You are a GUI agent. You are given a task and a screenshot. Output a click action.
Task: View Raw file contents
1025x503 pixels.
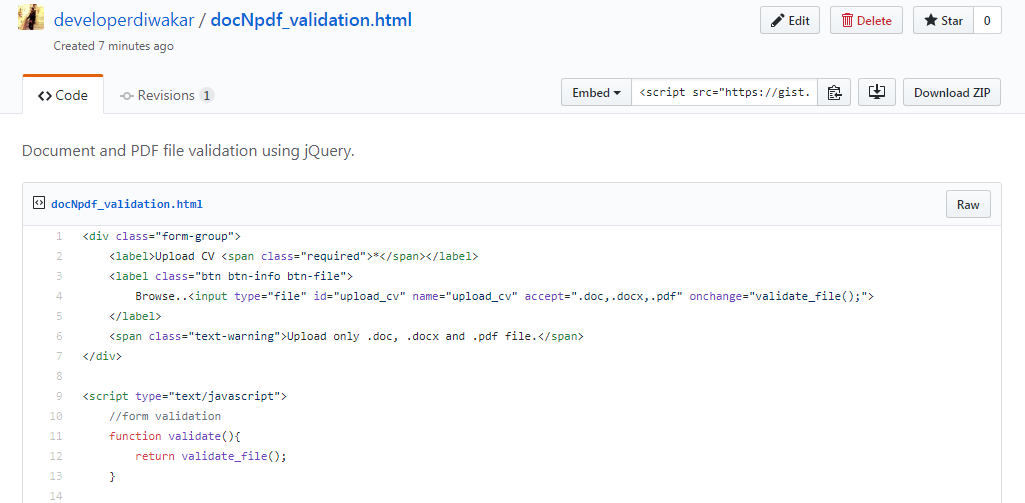[x=968, y=204]
